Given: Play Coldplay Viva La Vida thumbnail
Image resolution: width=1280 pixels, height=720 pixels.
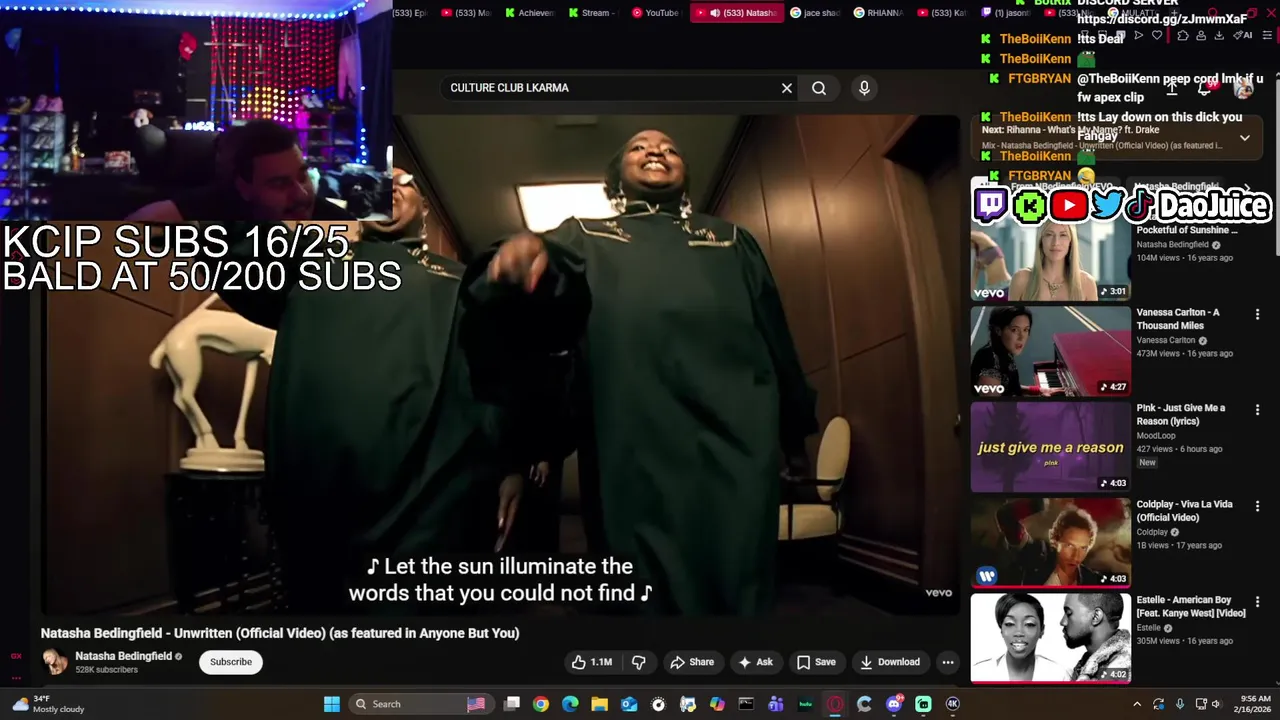Looking at the screenshot, I should click(1050, 543).
